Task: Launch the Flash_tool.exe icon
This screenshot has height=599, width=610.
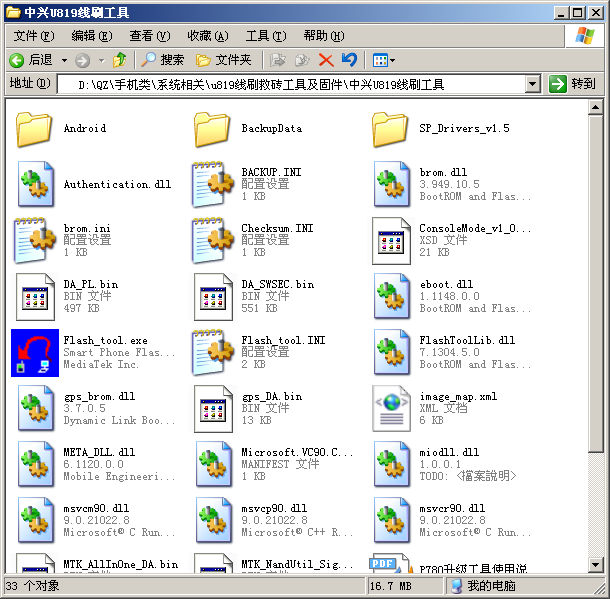Action: point(35,353)
